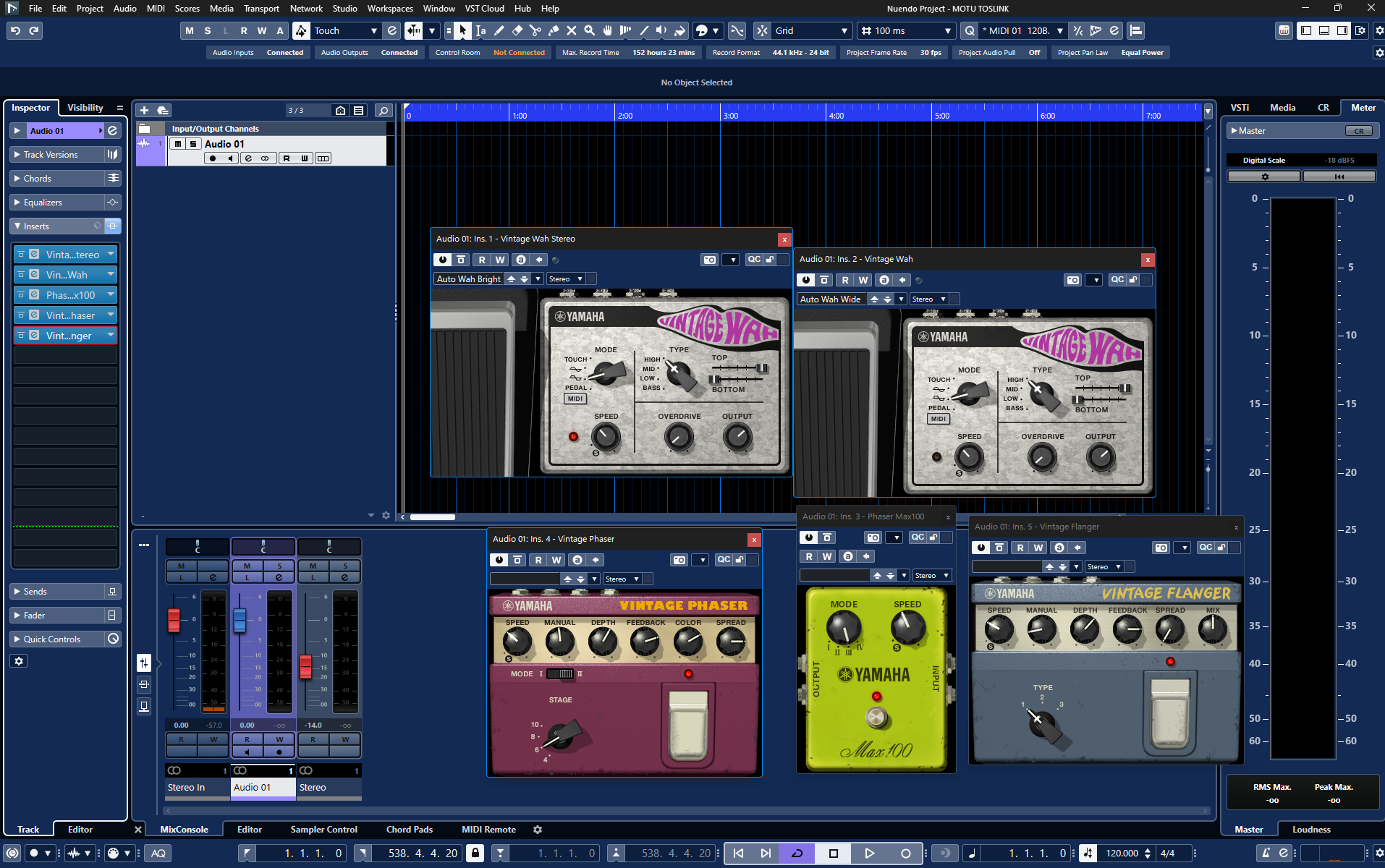
Task: Select the Erase tool in toolbar
Action: (517, 30)
